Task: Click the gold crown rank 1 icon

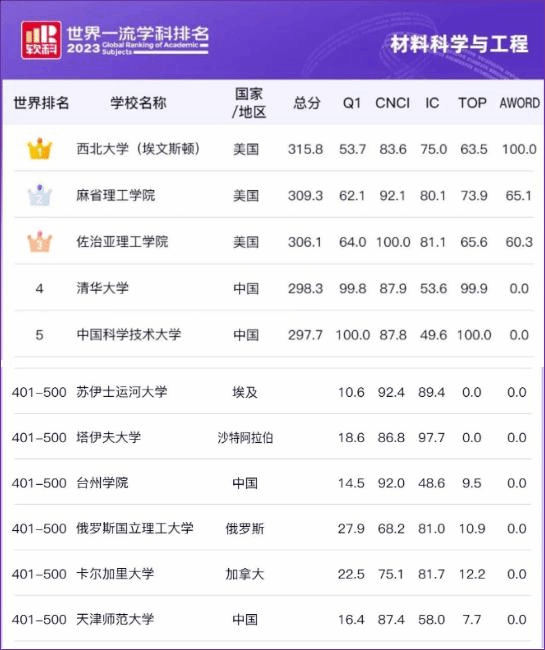Action: point(40,148)
